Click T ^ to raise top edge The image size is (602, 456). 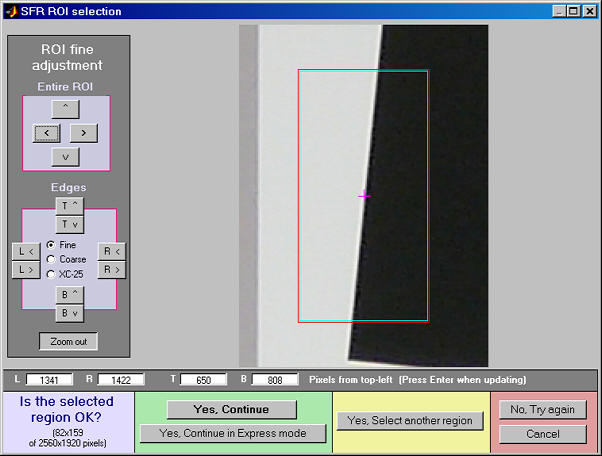tap(69, 206)
